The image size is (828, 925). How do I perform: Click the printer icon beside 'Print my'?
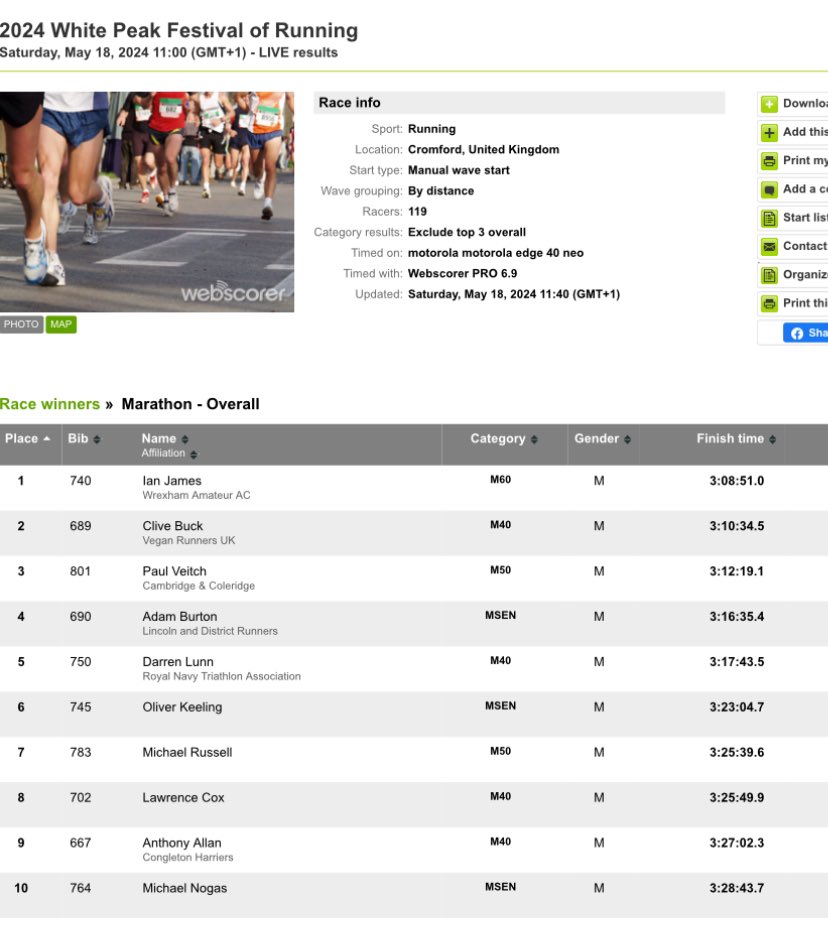tap(769, 161)
